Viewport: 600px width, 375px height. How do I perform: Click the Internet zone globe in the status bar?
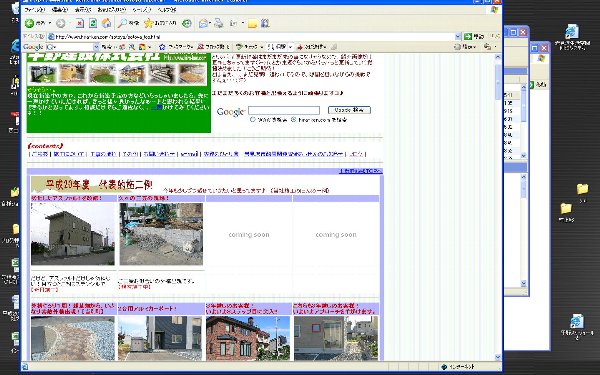point(444,367)
